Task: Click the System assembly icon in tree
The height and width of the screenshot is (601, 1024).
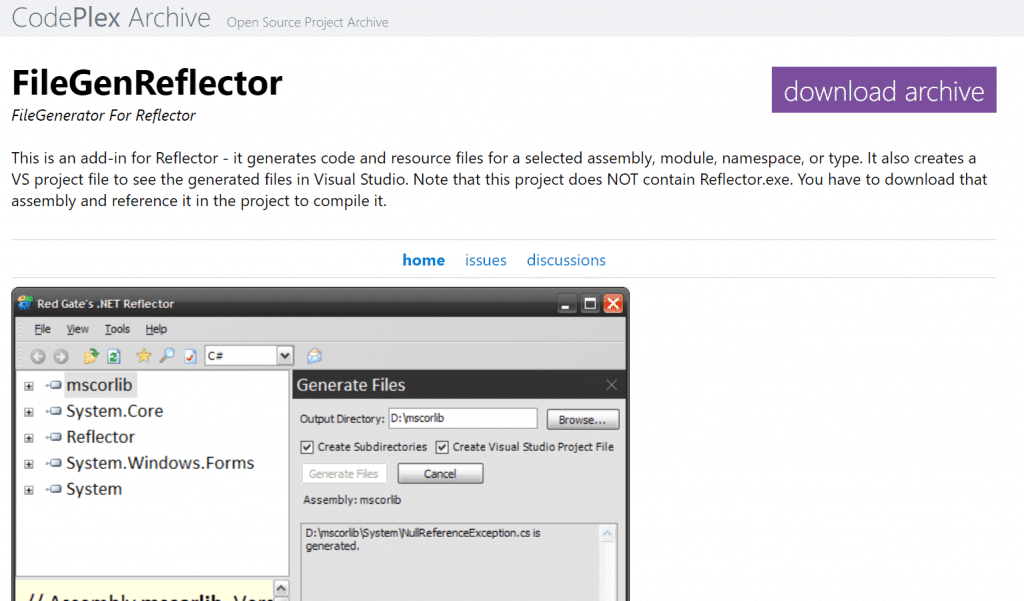Action: point(54,489)
